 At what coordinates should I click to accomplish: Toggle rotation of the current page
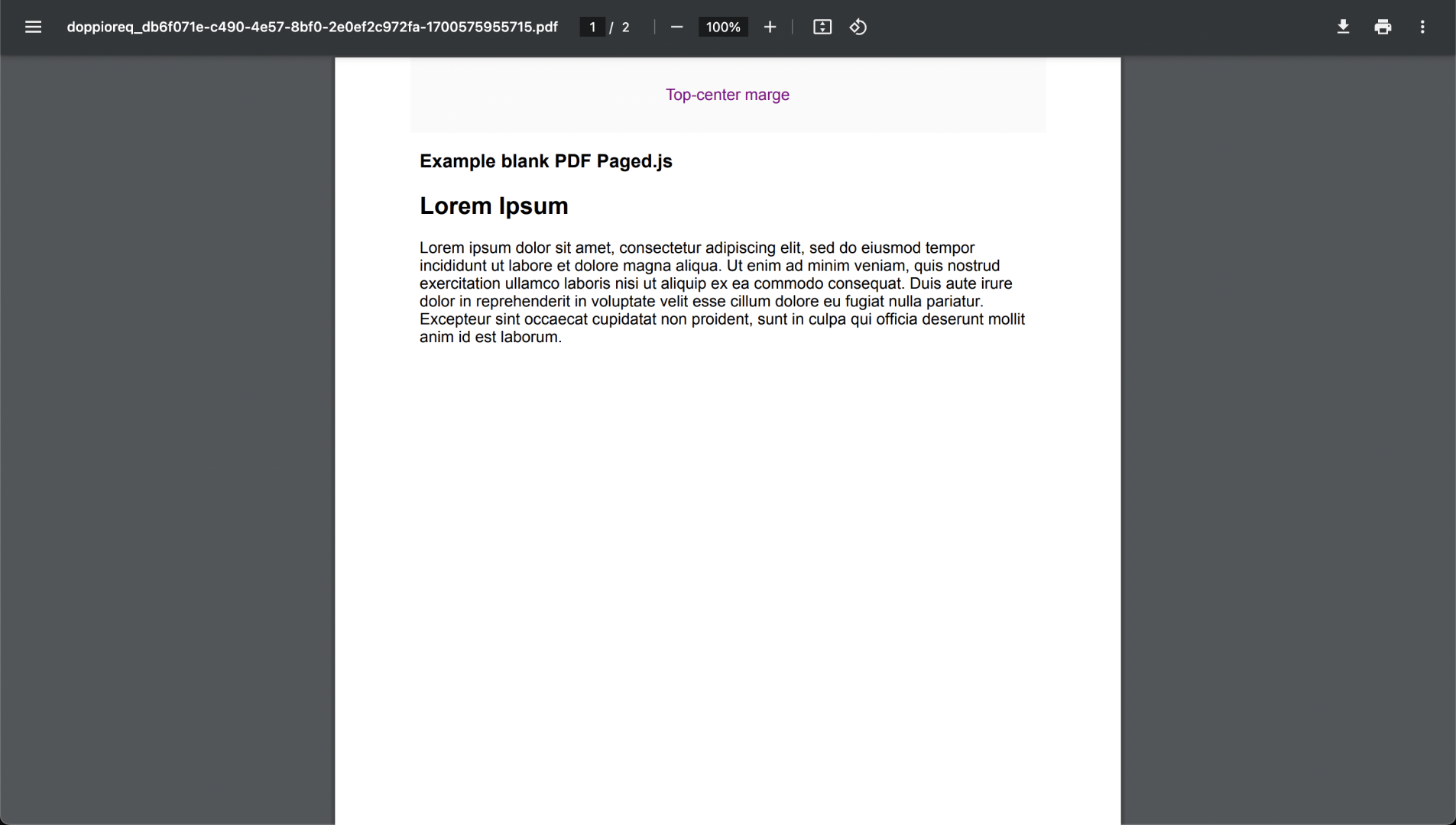(x=858, y=27)
